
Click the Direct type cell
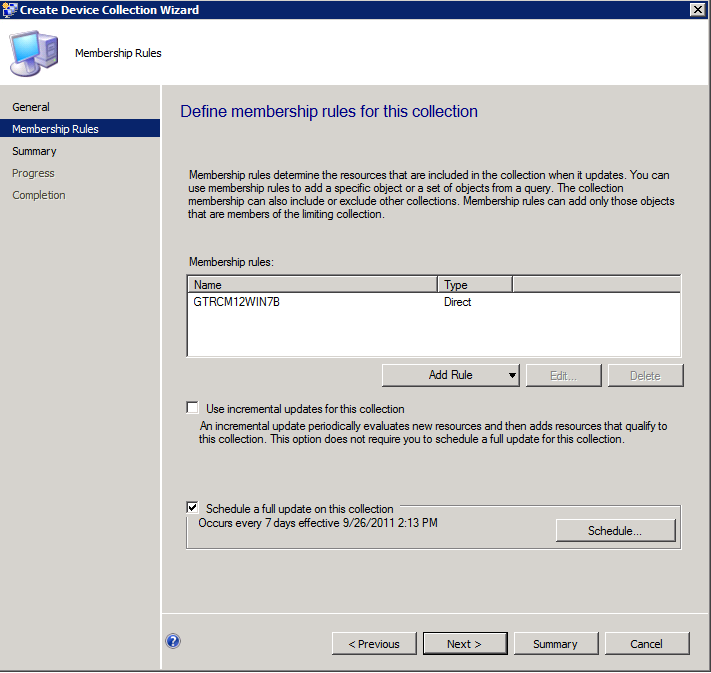pyautogui.click(x=458, y=302)
